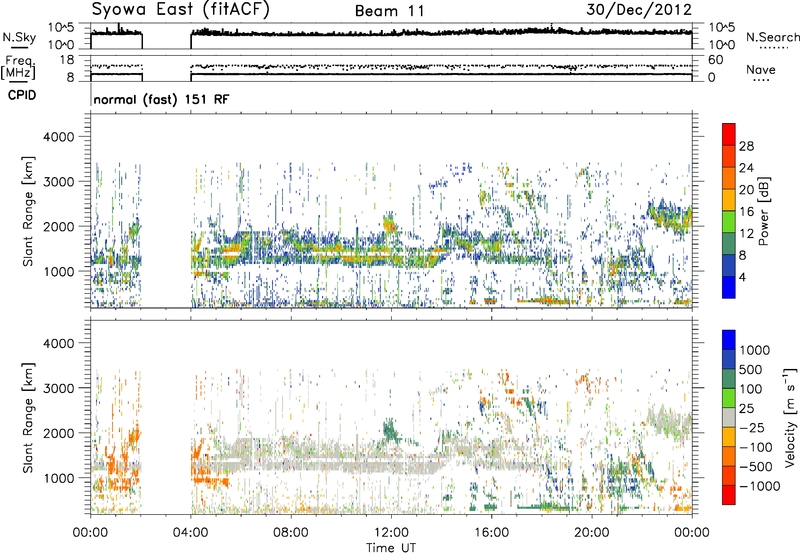The width and height of the screenshot is (800, 554).
Task: Select the 'Beam 11' label
Action: 389,11
